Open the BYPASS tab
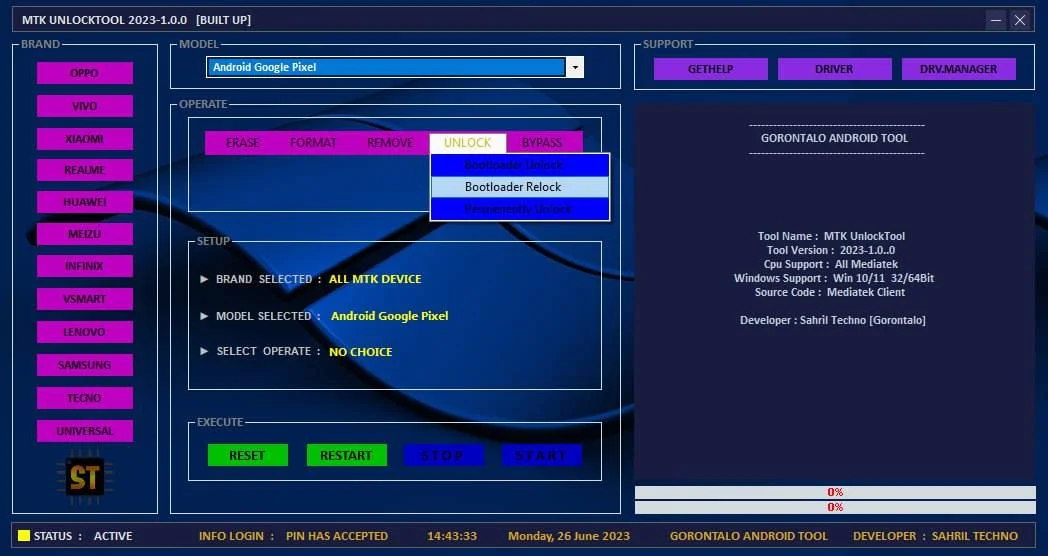Image resolution: width=1048 pixels, height=556 pixels. point(542,142)
